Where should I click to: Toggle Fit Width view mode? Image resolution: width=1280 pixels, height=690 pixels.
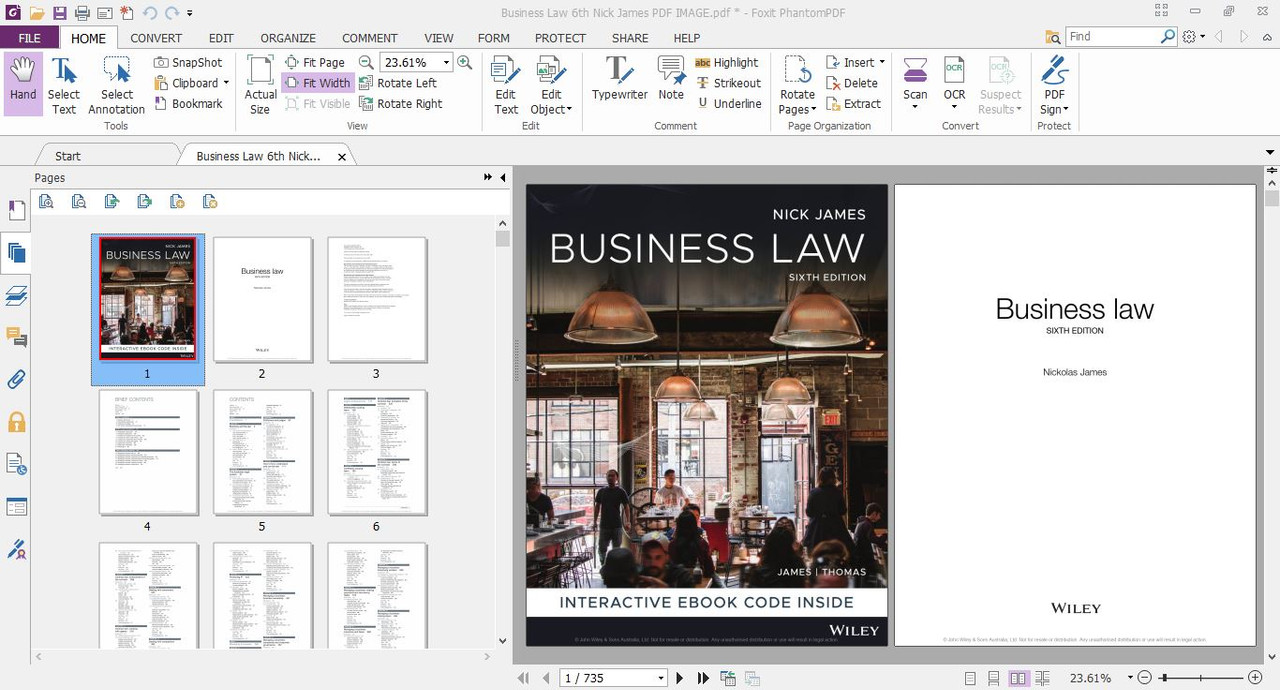pyautogui.click(x=317, y=83)
